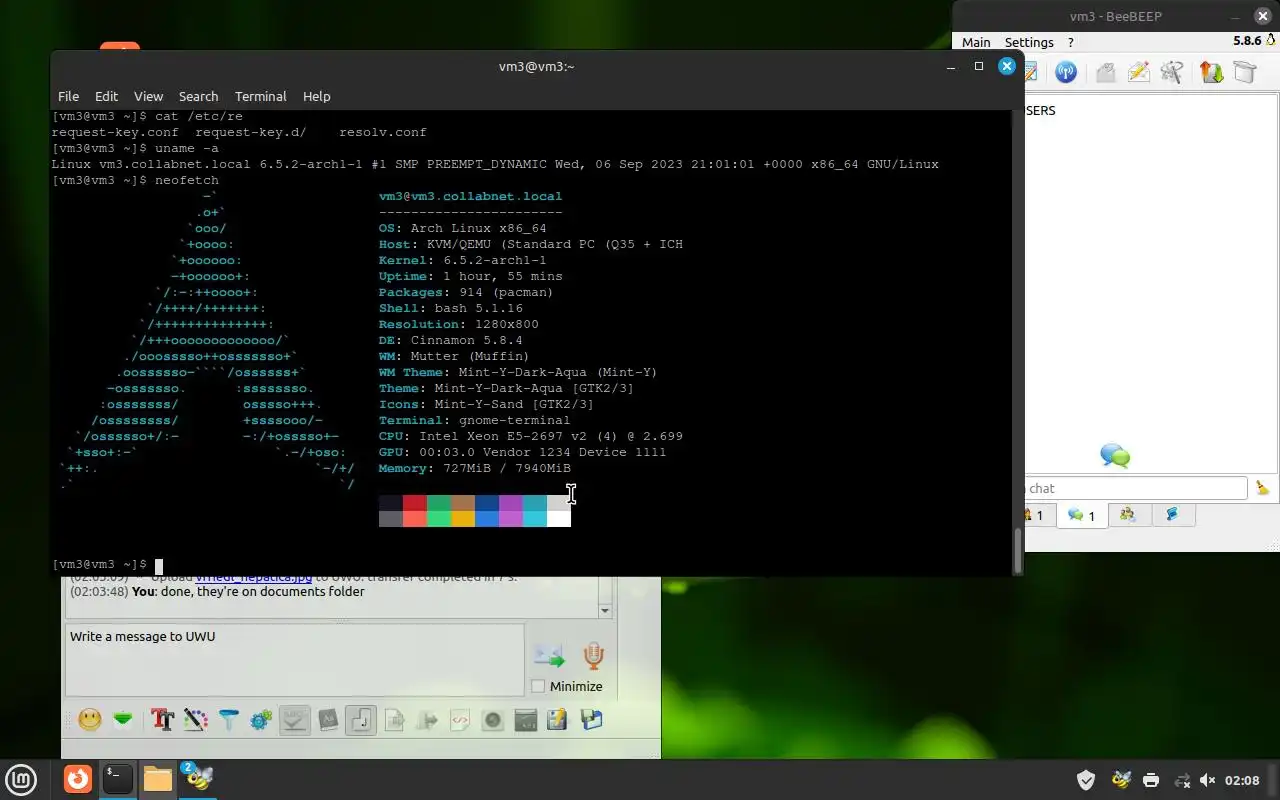Click the round gray disc icon in chat toolbar

click(493, 720)
